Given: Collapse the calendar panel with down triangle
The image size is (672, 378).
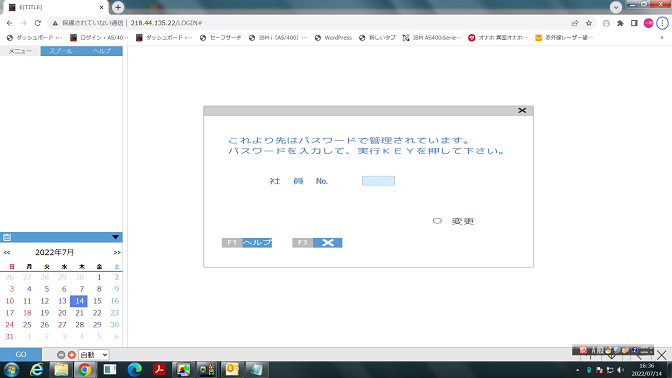Looking at the screenshot, I should click(115, 237).
